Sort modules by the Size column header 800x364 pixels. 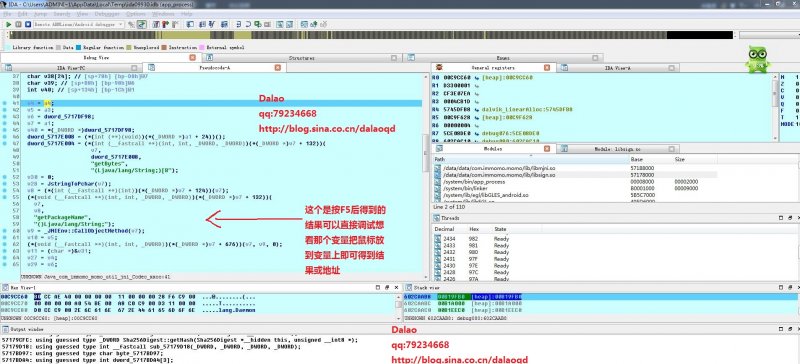[x=695, y=159]
